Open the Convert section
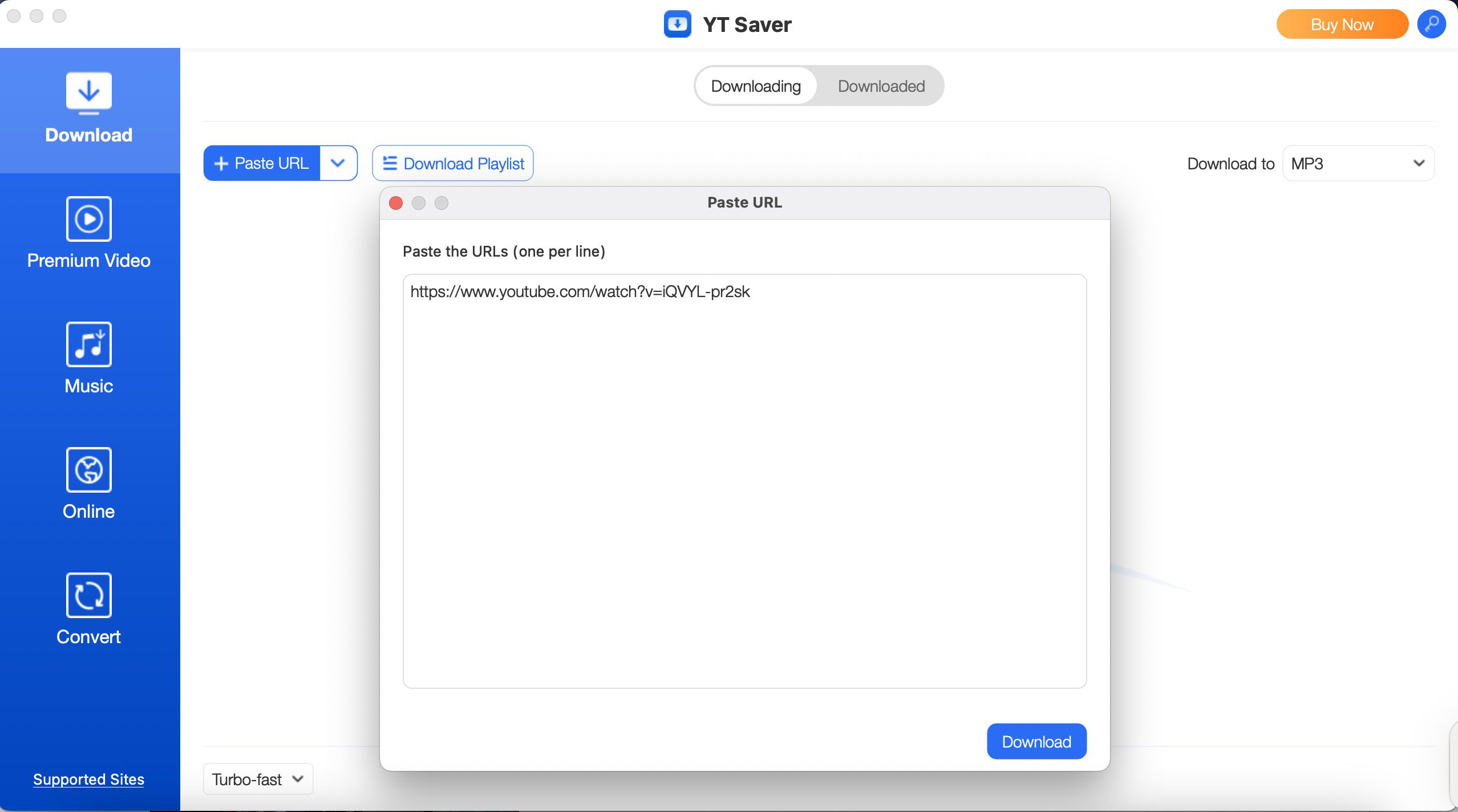Screen dimensions: 1458x812 click(89, 610)
